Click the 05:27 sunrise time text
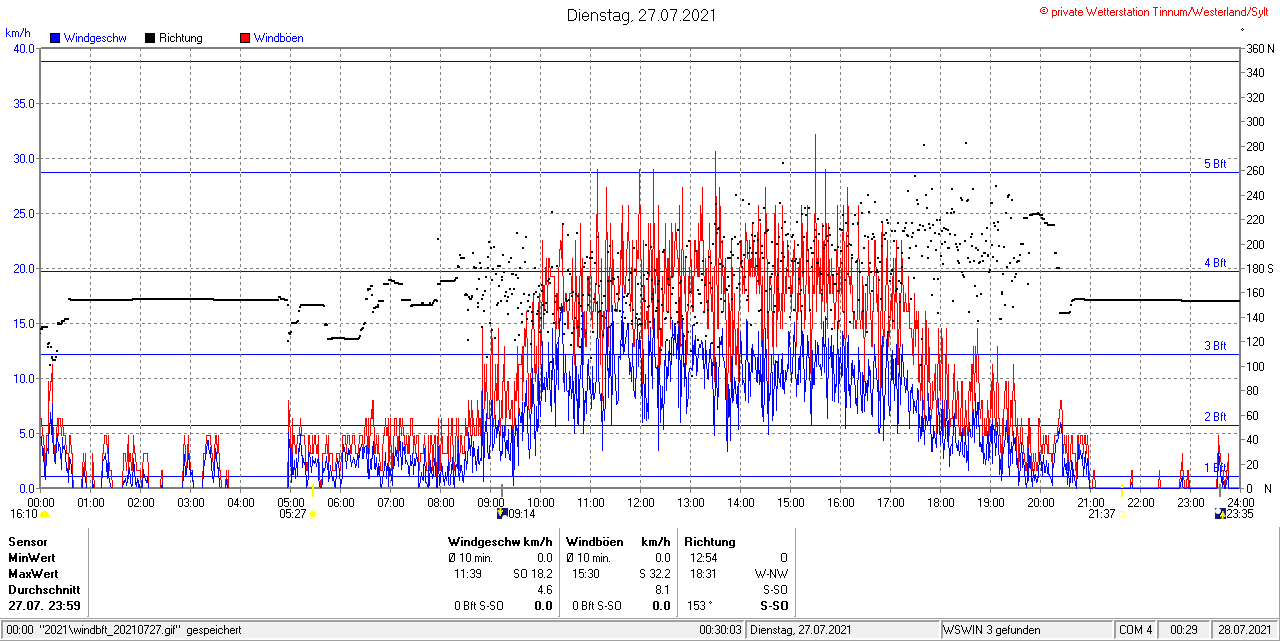1280x641 pixels. click(x=293, y=514)
